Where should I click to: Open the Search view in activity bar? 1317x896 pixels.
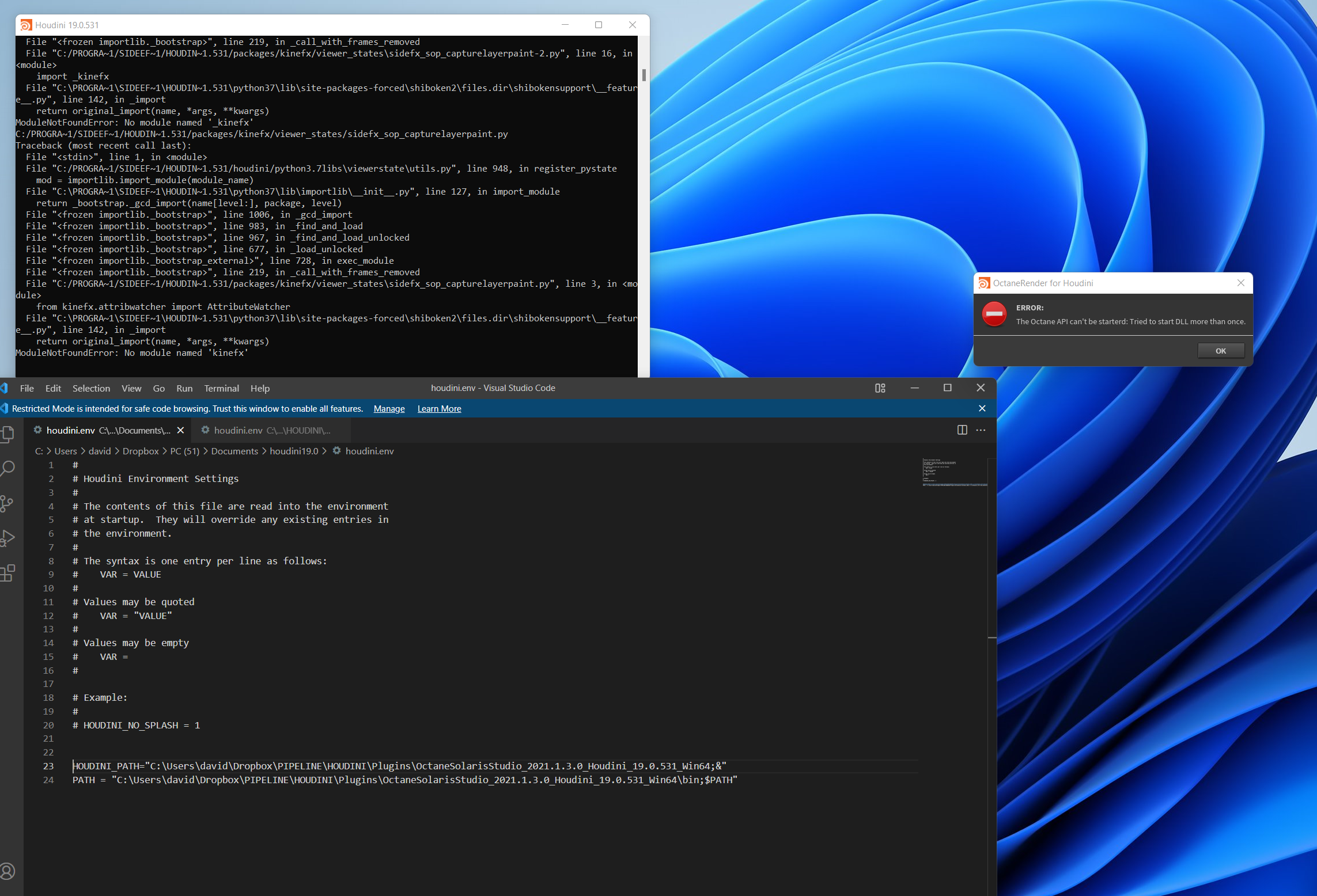pos(7,468)
